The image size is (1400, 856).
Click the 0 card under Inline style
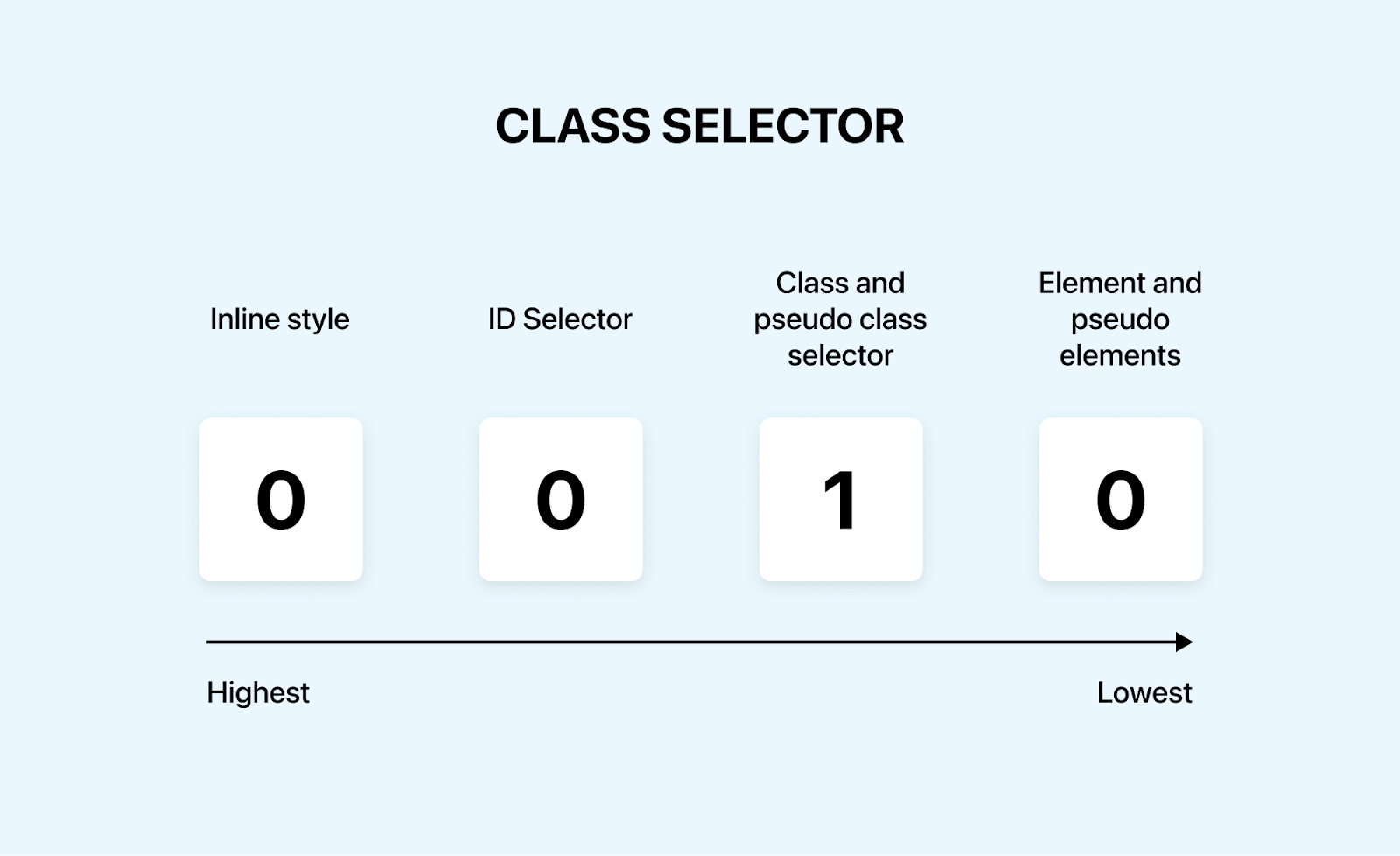(281, 499)
